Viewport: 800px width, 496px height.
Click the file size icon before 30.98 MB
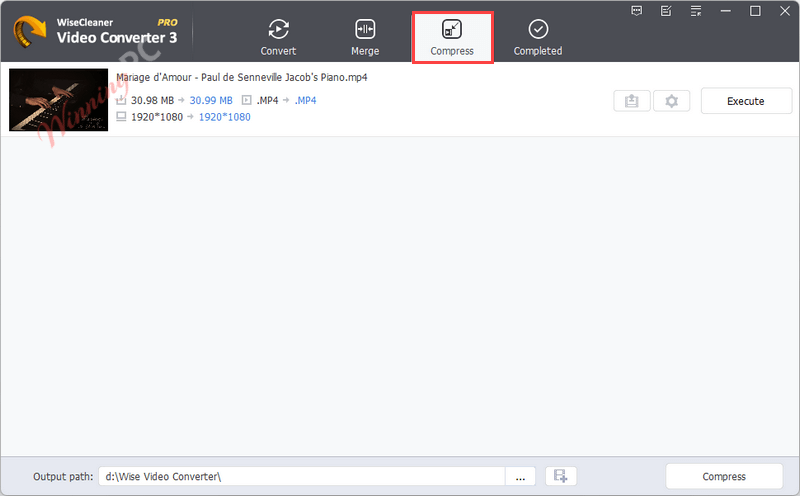[x=121, y=100]
